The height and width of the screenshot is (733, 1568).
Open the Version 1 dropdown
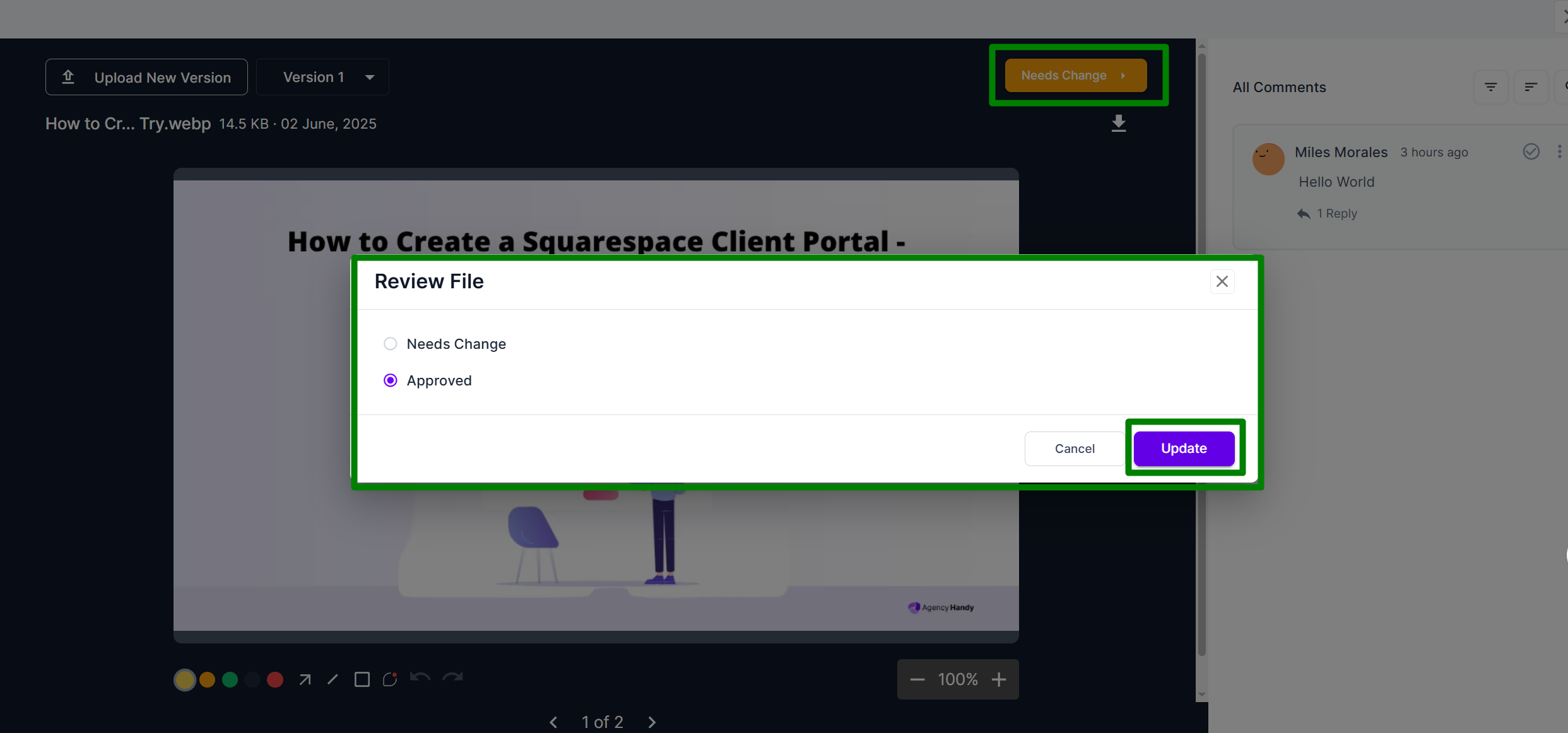pyautogui.click(x=323, y=77)
